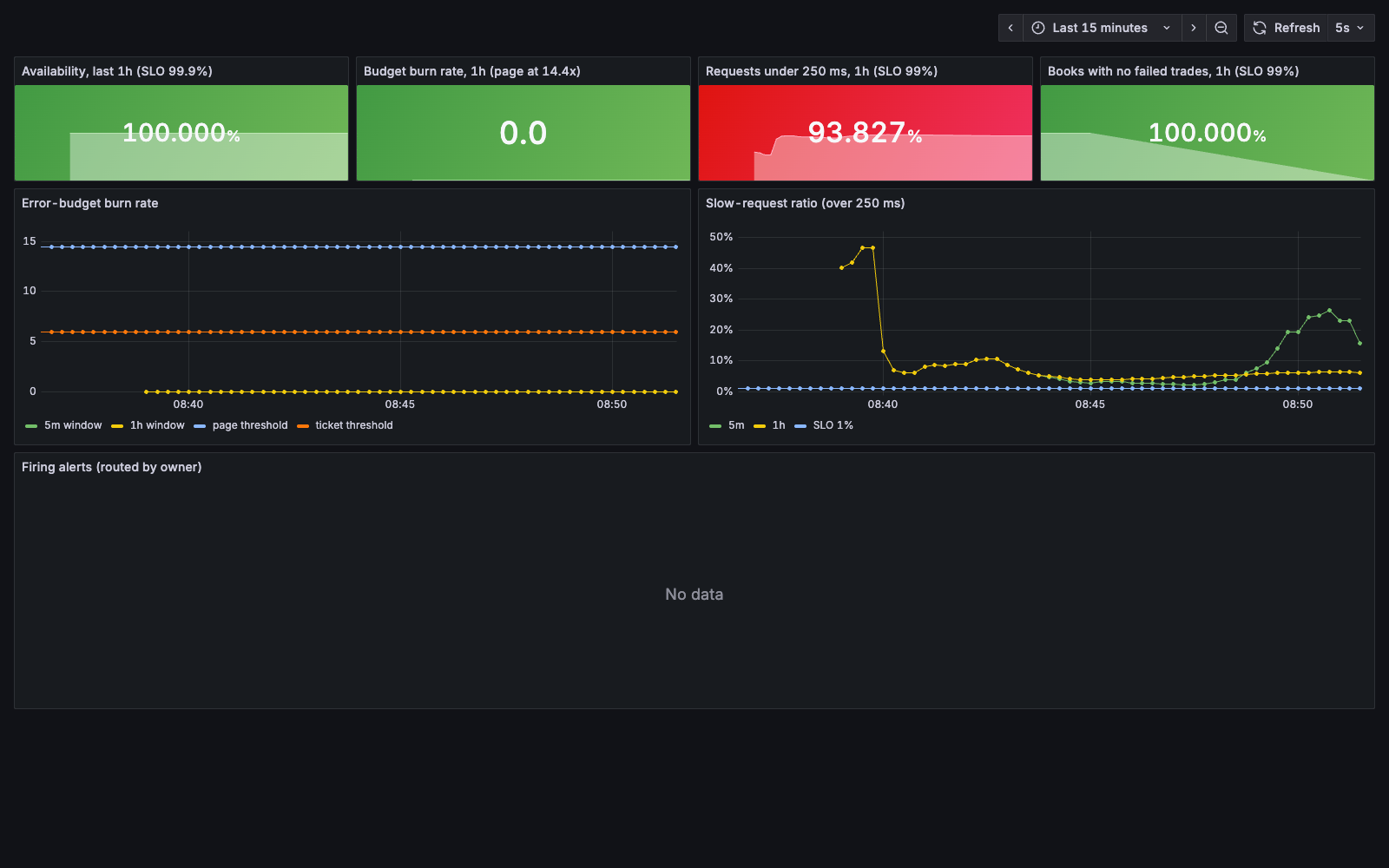Open the Last 15 minutes time picker

(1102, 28)
